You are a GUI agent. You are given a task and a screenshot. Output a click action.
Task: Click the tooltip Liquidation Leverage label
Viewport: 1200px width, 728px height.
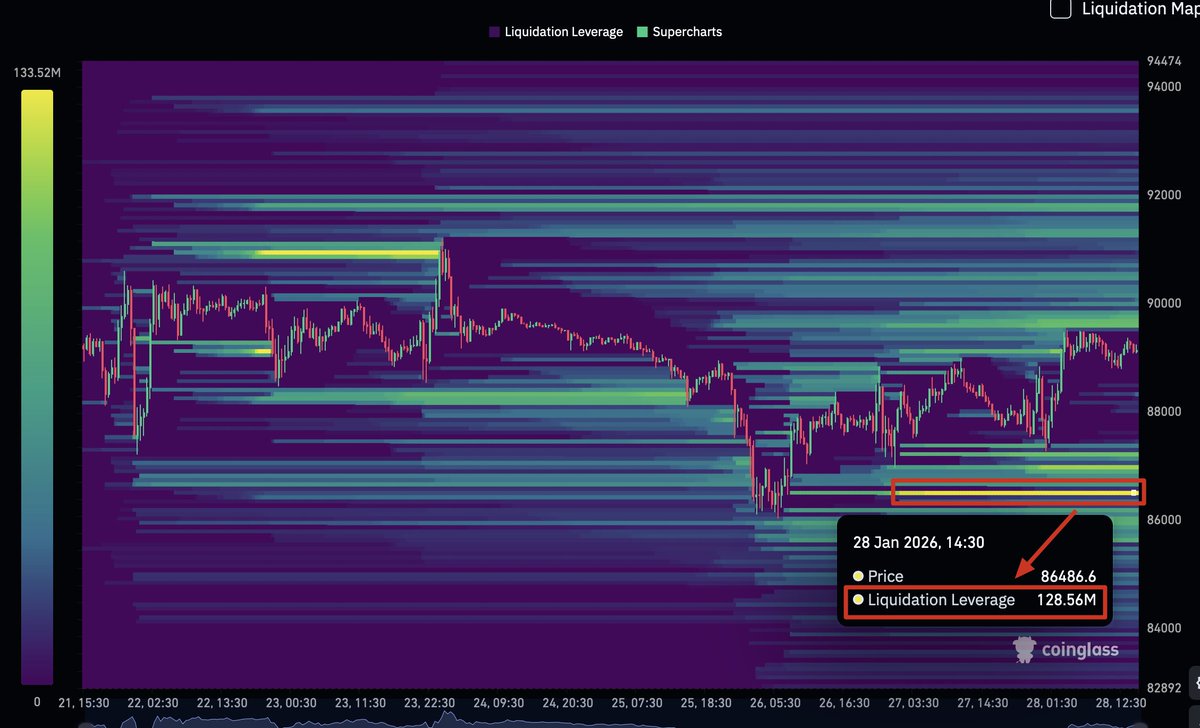click(941, 600)
